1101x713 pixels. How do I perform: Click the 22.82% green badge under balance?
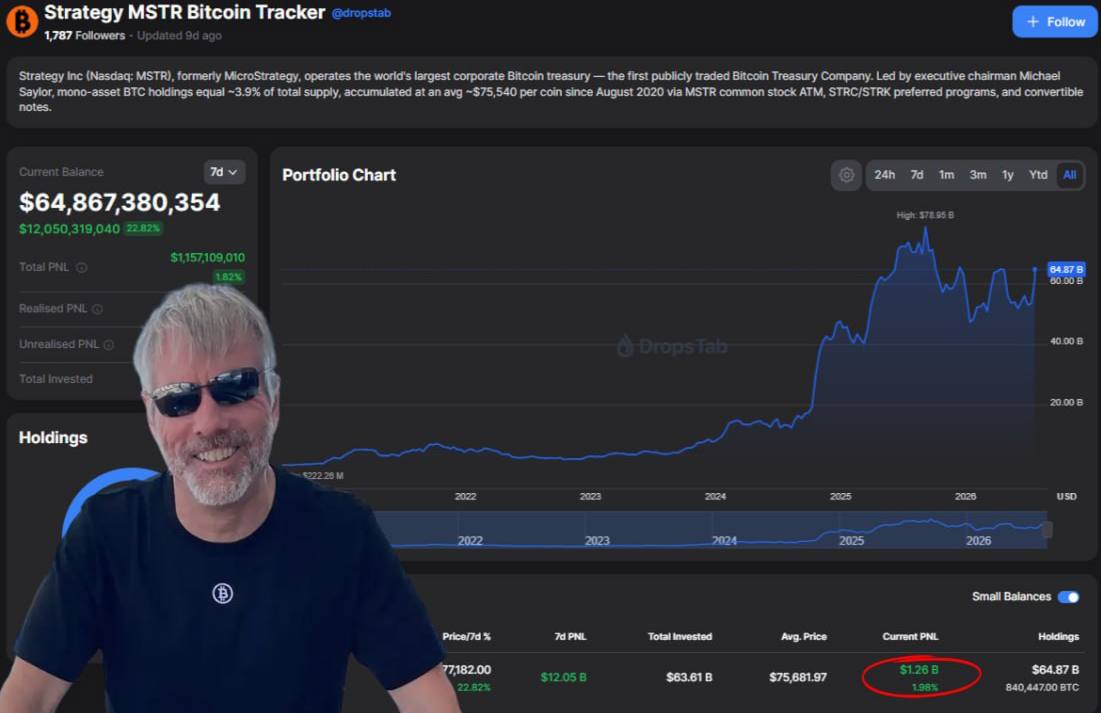(143, 228)
